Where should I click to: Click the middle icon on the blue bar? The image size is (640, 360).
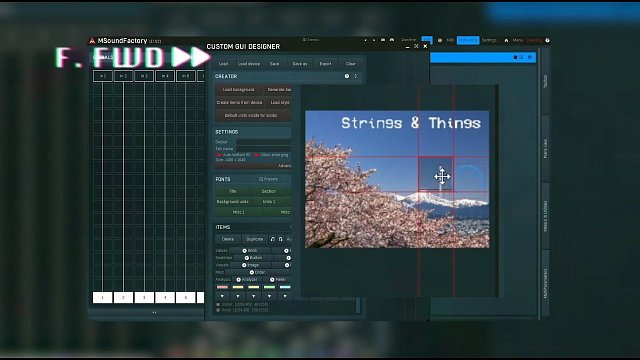pyautogui.click(x=522, y=58)
